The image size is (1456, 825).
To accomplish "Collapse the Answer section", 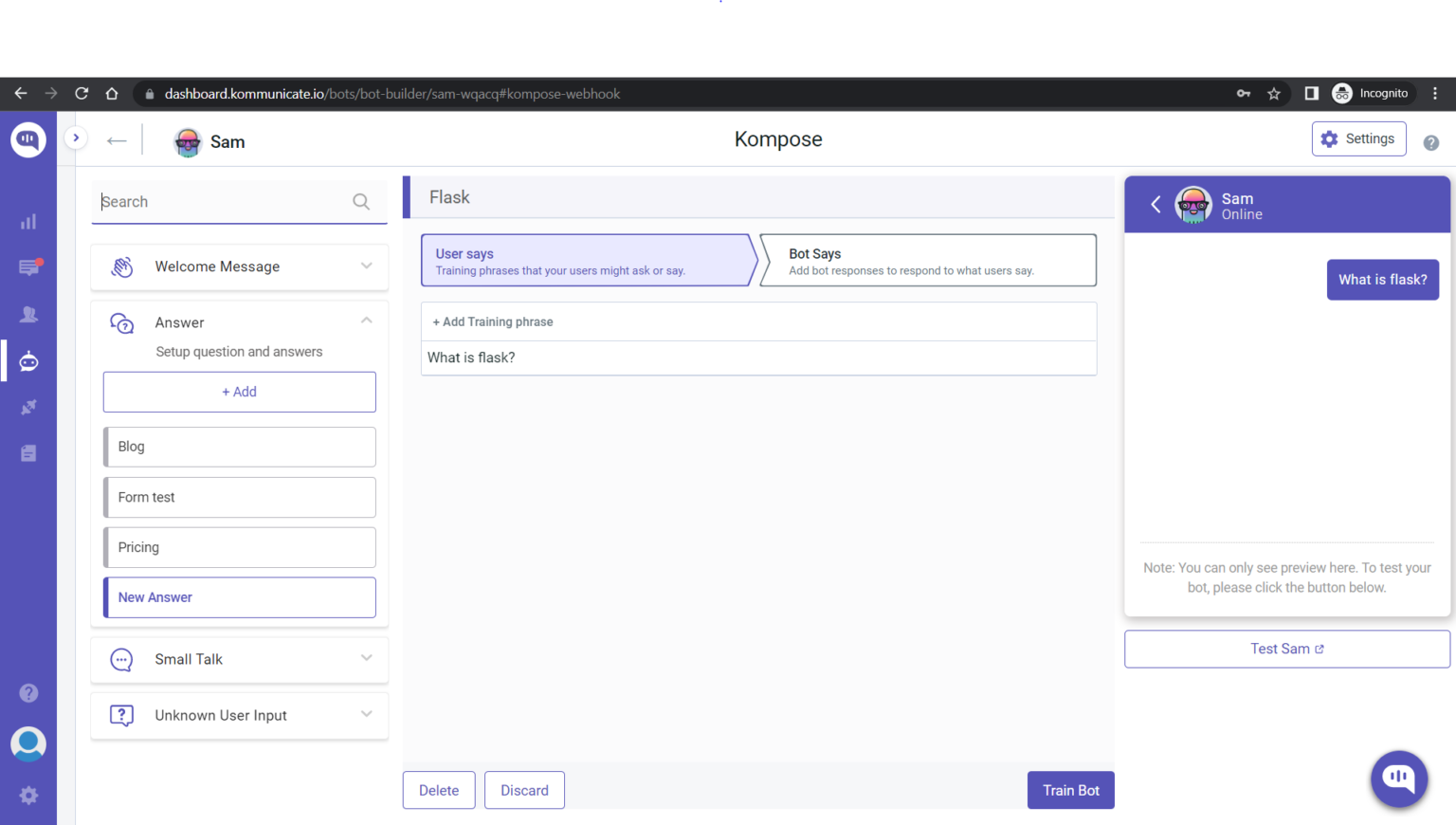I will coord(366,321).
